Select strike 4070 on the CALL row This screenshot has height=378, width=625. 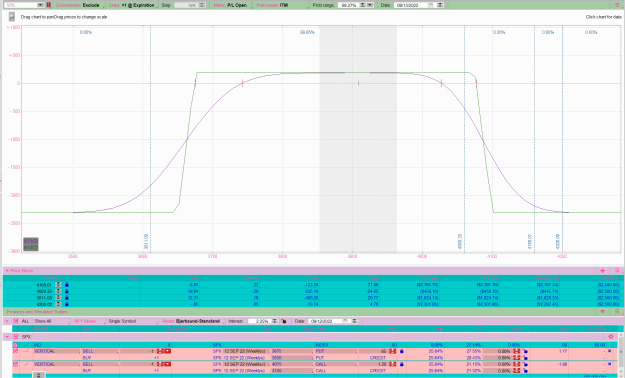292,364
